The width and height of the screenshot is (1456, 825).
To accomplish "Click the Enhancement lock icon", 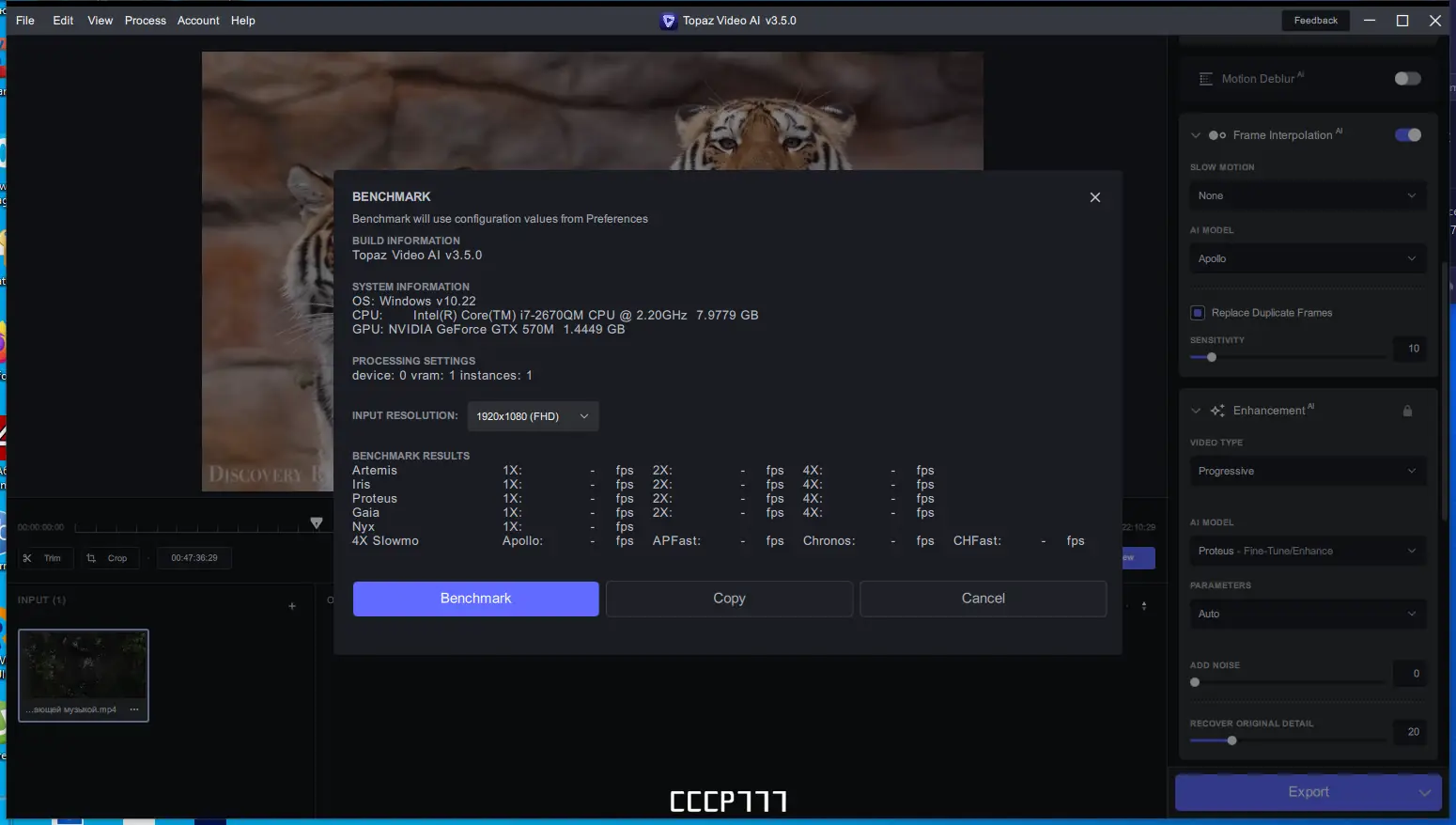I will pos(1407,411).
